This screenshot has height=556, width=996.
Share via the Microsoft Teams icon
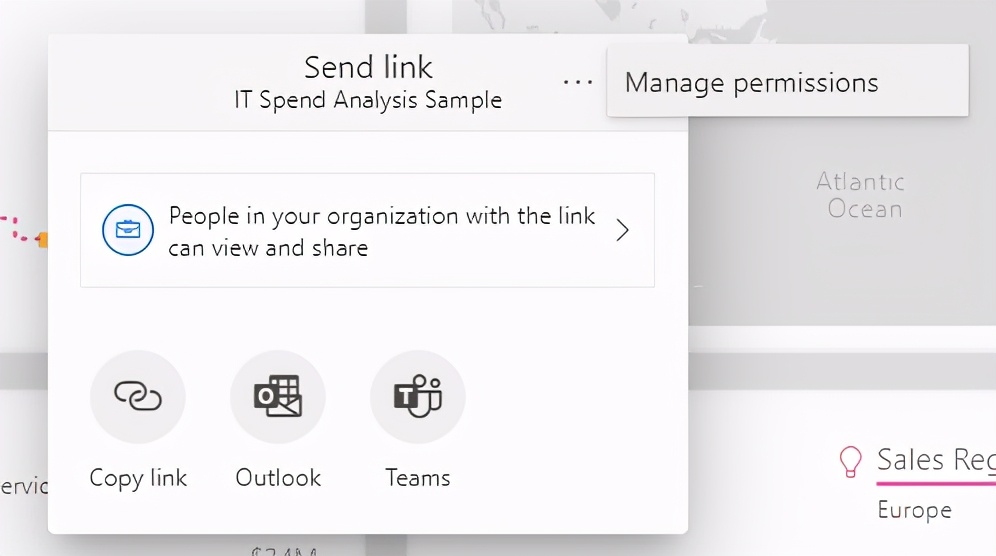click(418, 397)
